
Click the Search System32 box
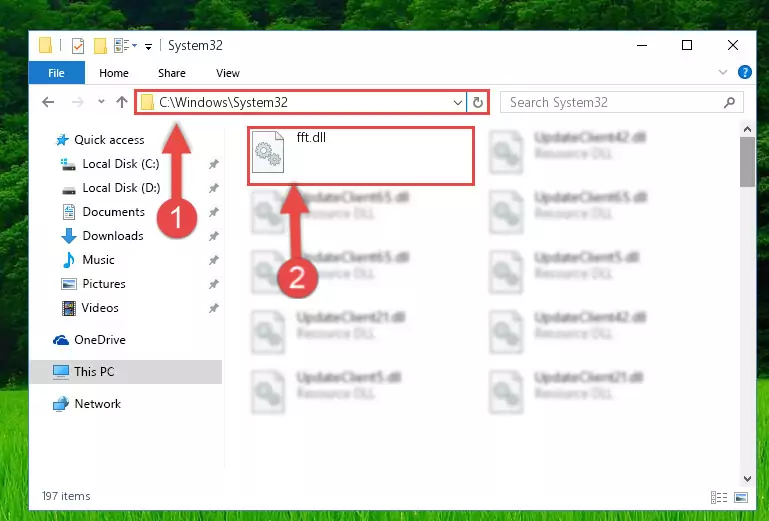pyautogui.click(x=621, y=102)
